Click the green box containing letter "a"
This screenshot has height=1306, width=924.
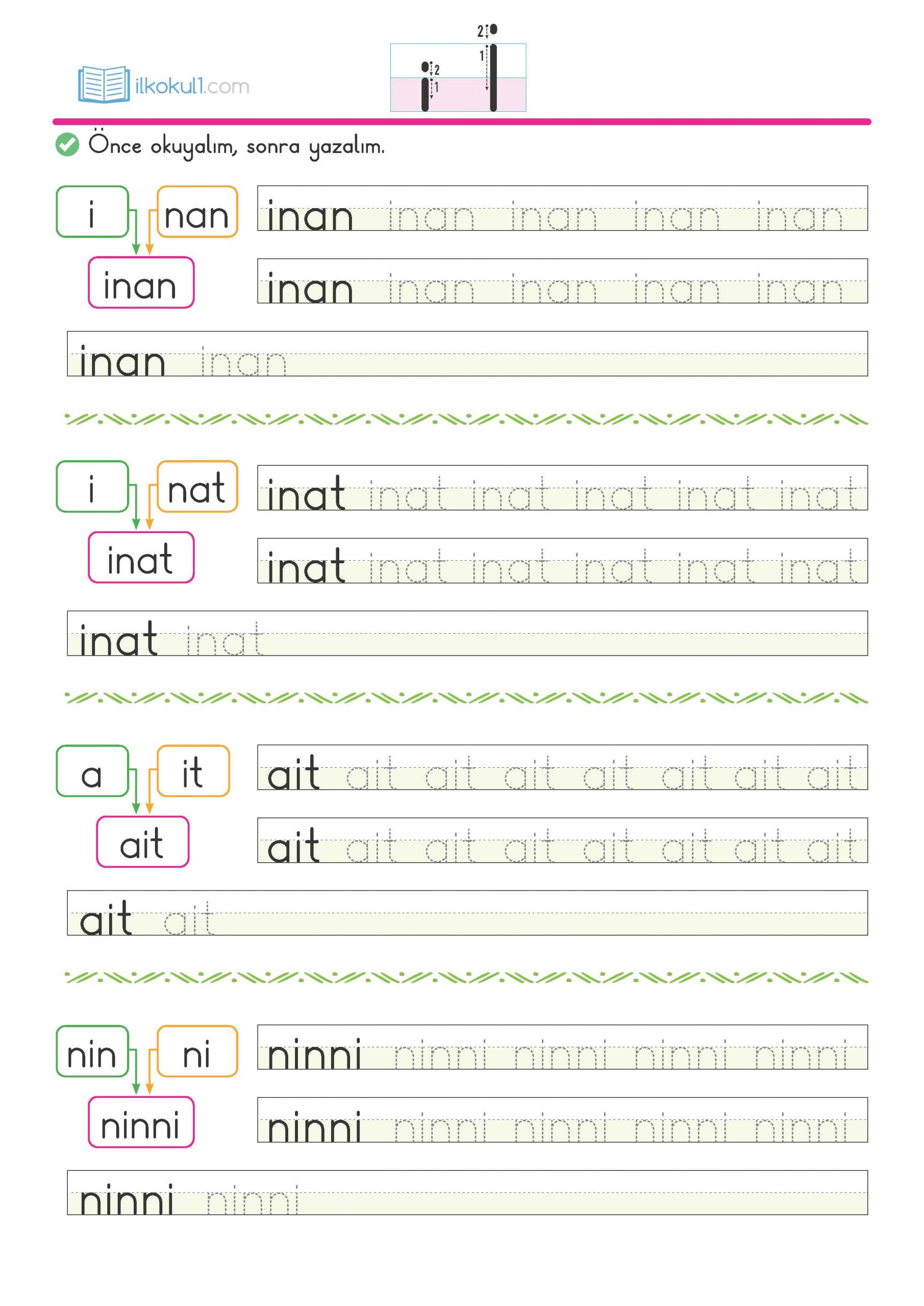coord(92,771)
